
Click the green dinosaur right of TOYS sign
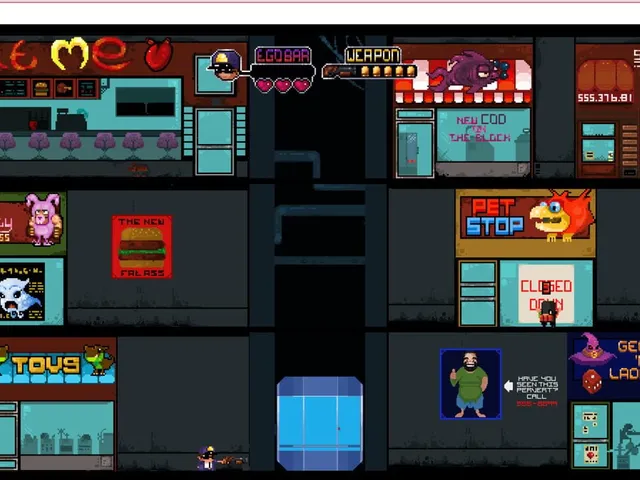click(99, 359)
